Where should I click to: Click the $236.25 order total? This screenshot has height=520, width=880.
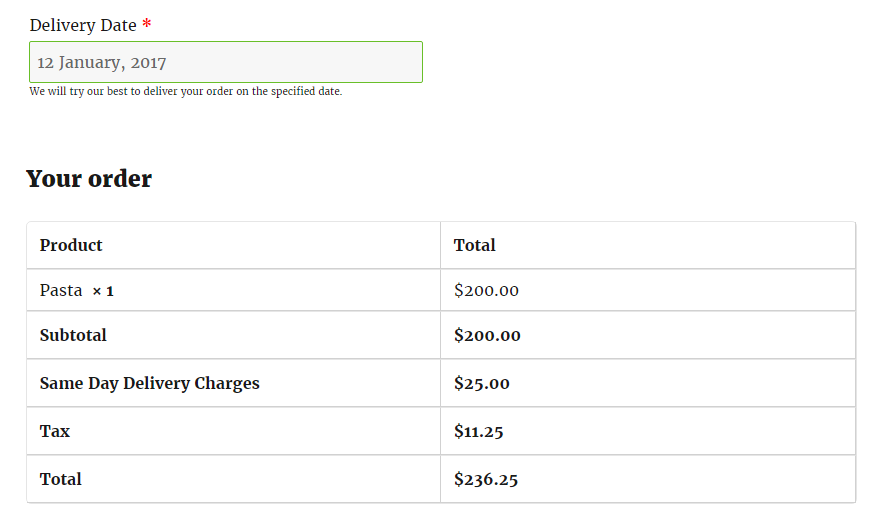click(x=486, y=479)
